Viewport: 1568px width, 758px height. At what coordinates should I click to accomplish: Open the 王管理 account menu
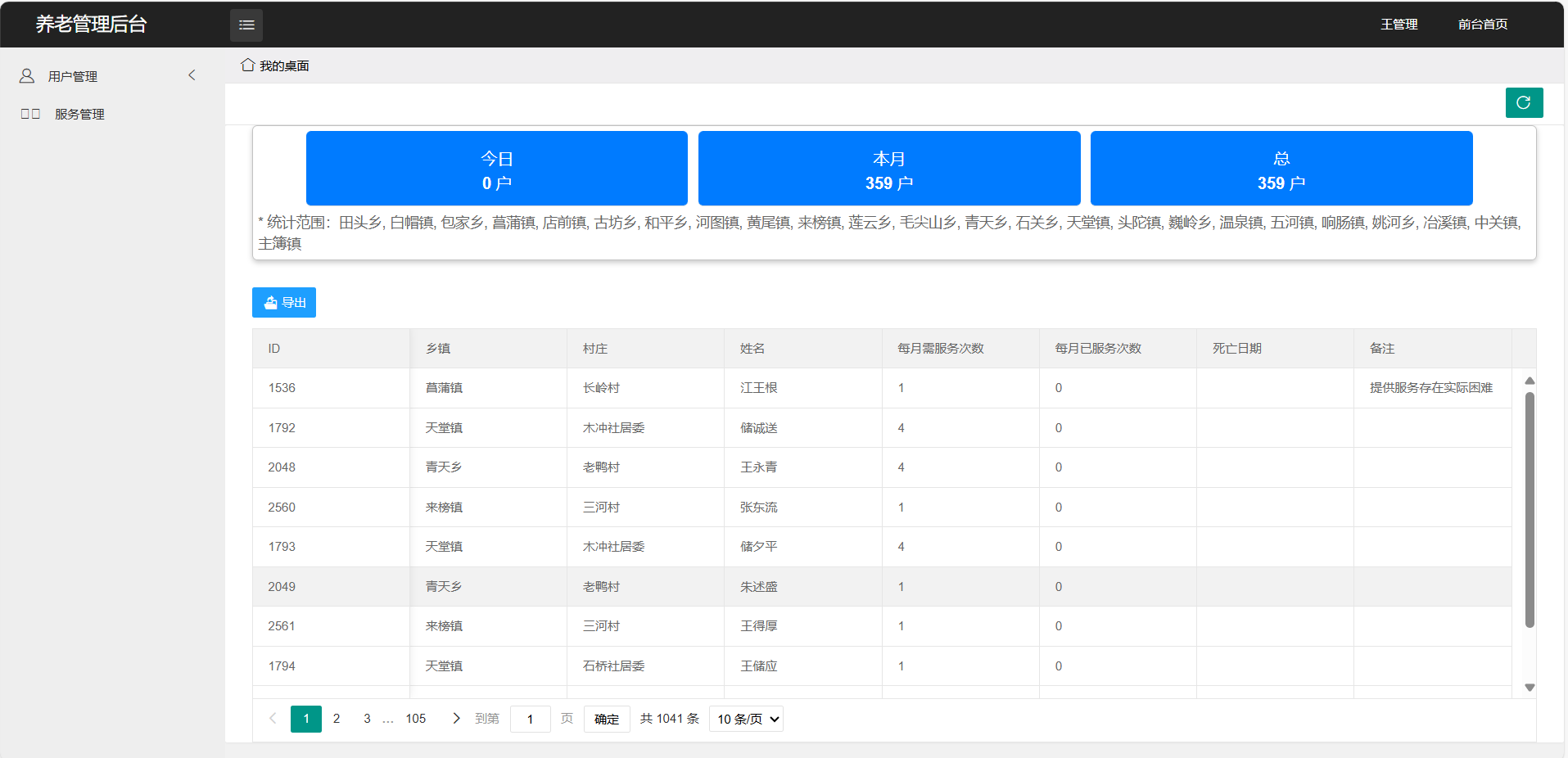pos(1399,25)
